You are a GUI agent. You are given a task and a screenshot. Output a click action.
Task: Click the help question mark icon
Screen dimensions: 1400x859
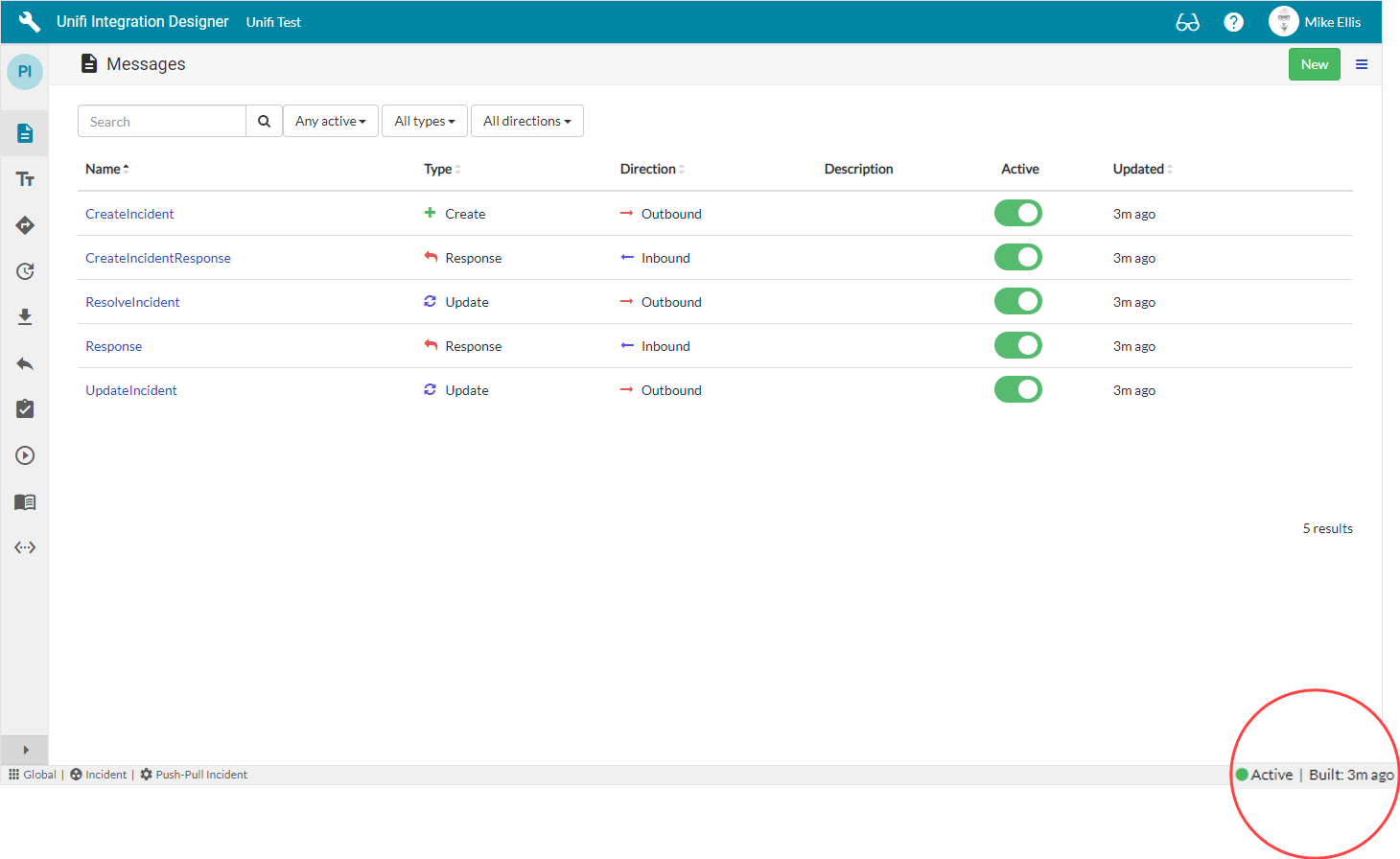(1233, 22)
